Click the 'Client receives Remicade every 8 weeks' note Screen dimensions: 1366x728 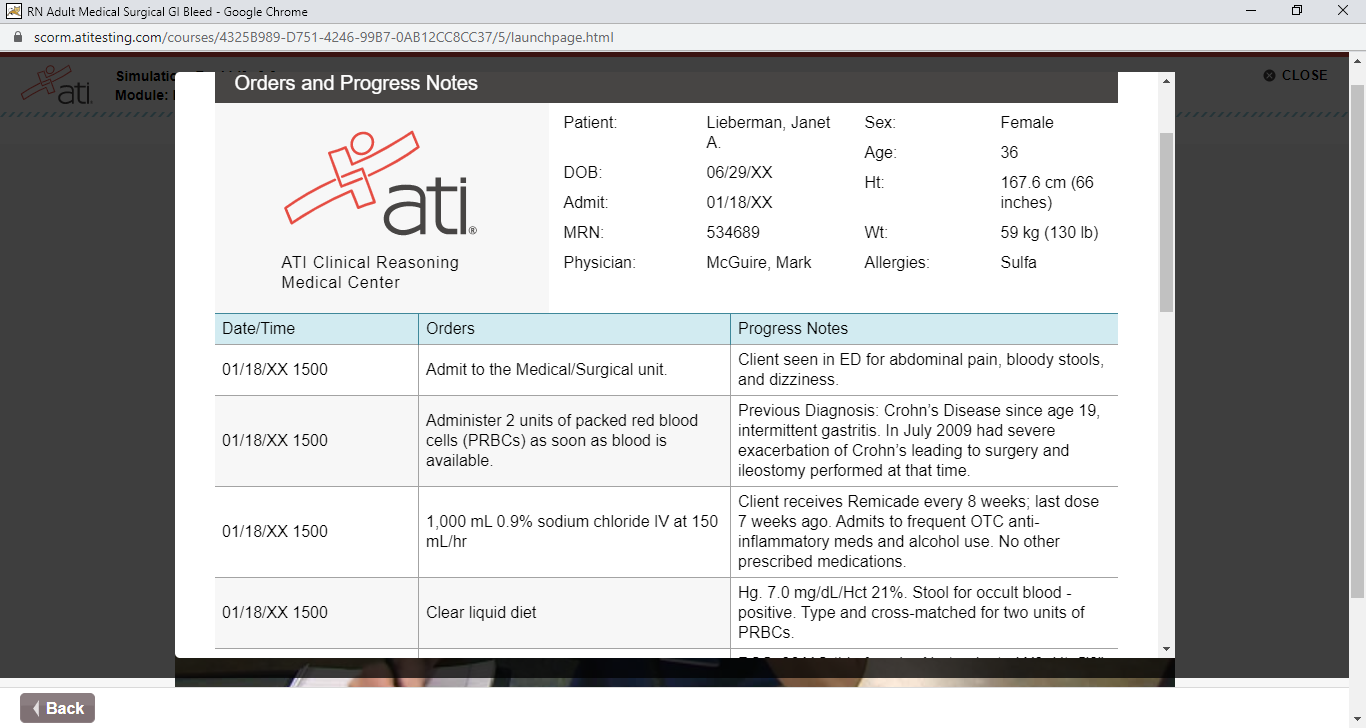click(x=924, y=532)
